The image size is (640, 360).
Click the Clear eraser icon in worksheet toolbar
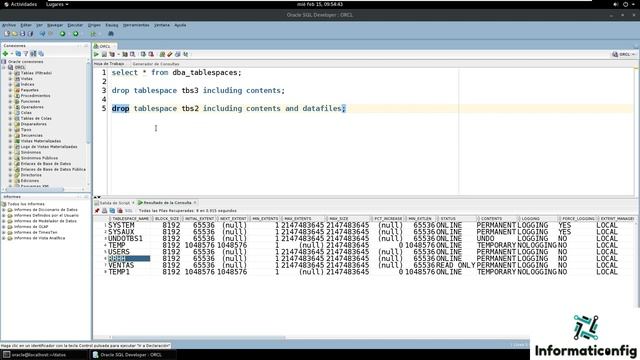click(x=170, y=54)
